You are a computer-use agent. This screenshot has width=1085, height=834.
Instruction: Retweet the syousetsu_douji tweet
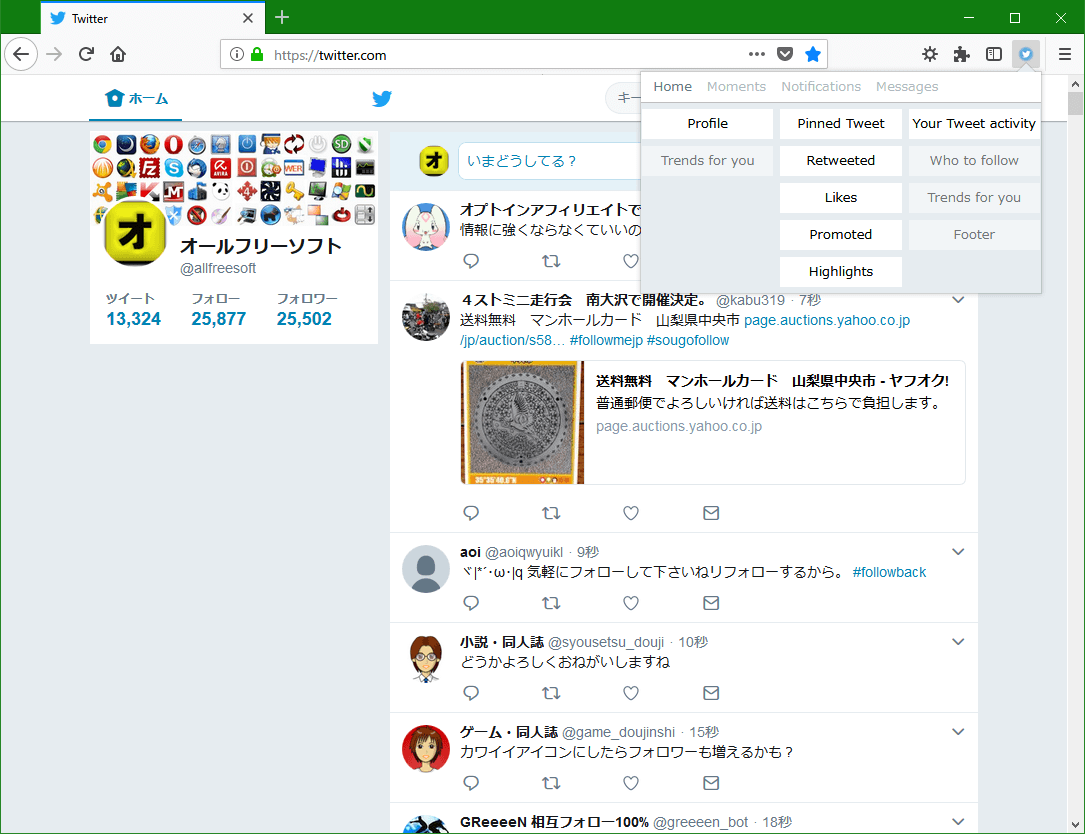(x=551, y=693)
